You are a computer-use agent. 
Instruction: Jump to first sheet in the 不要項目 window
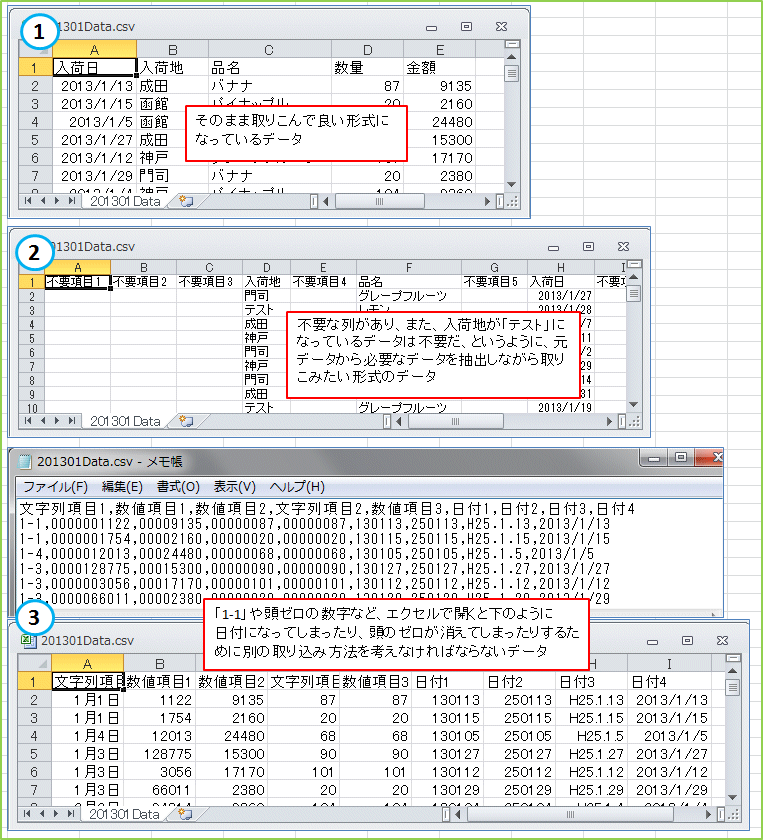point(28,421)
